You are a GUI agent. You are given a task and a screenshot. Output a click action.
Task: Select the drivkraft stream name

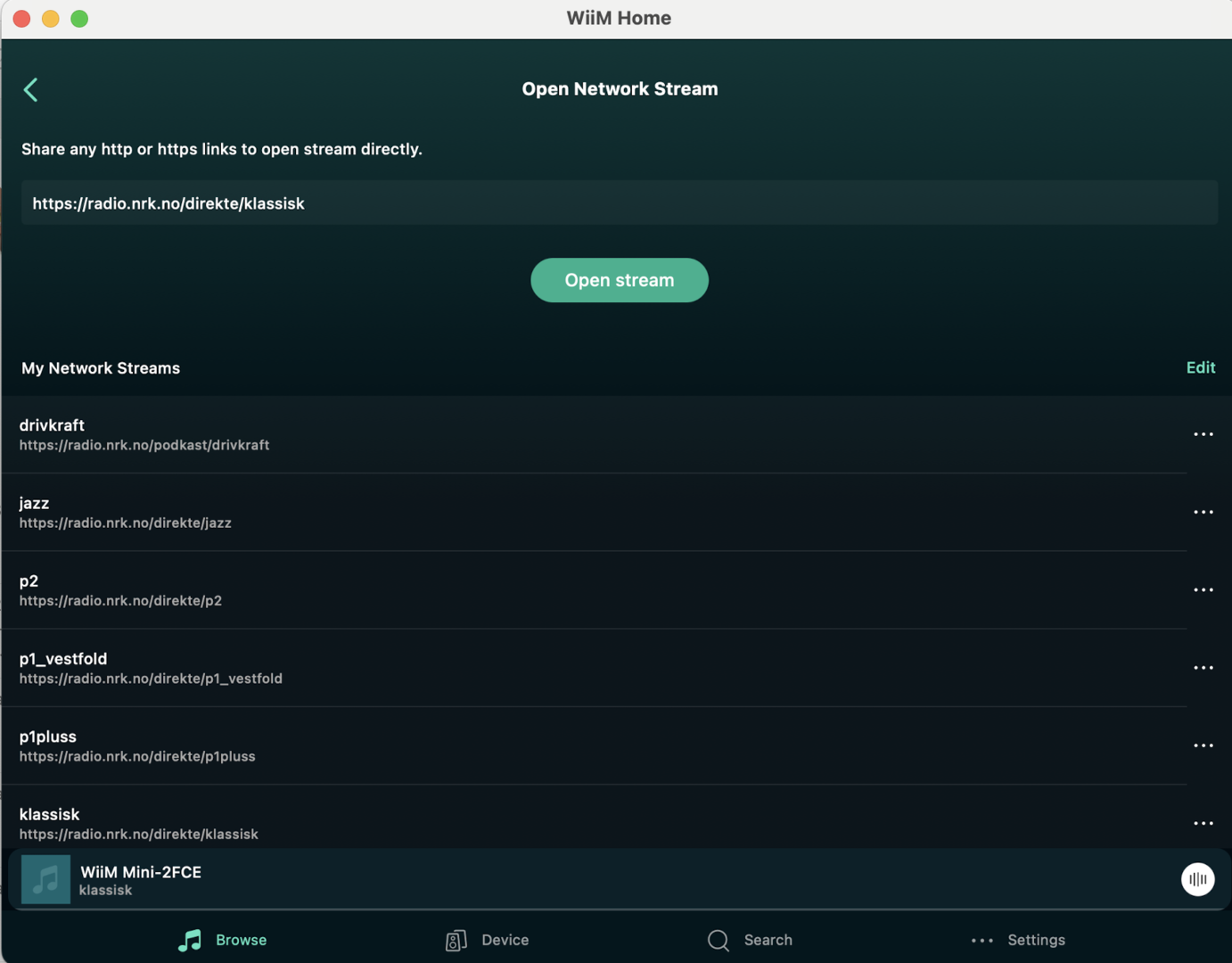point(52,425)
